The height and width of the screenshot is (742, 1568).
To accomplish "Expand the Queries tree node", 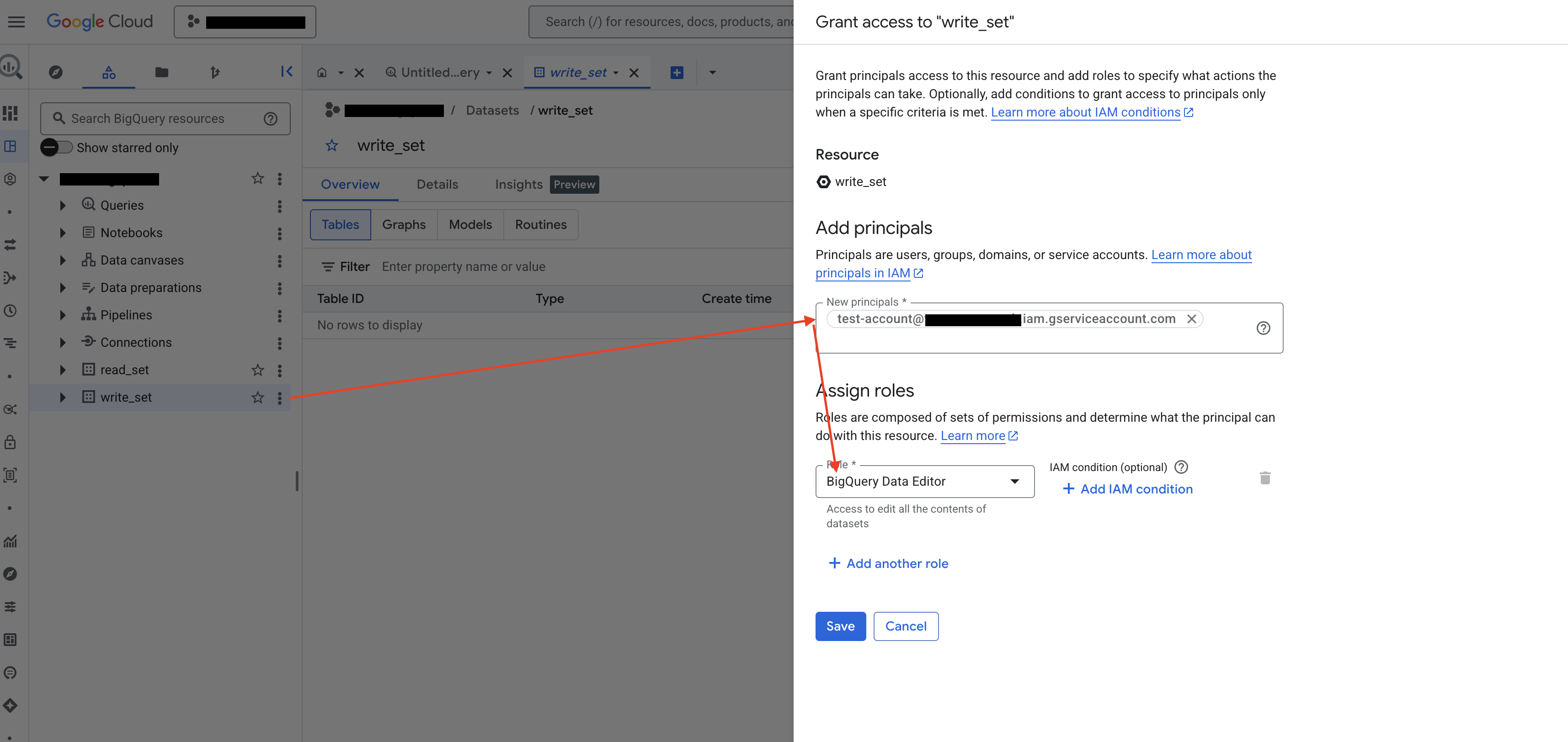I will [63, 206].
